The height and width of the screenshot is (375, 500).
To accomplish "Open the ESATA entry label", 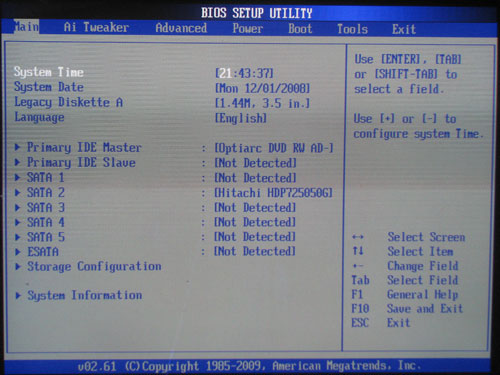I will click(43, 252).
